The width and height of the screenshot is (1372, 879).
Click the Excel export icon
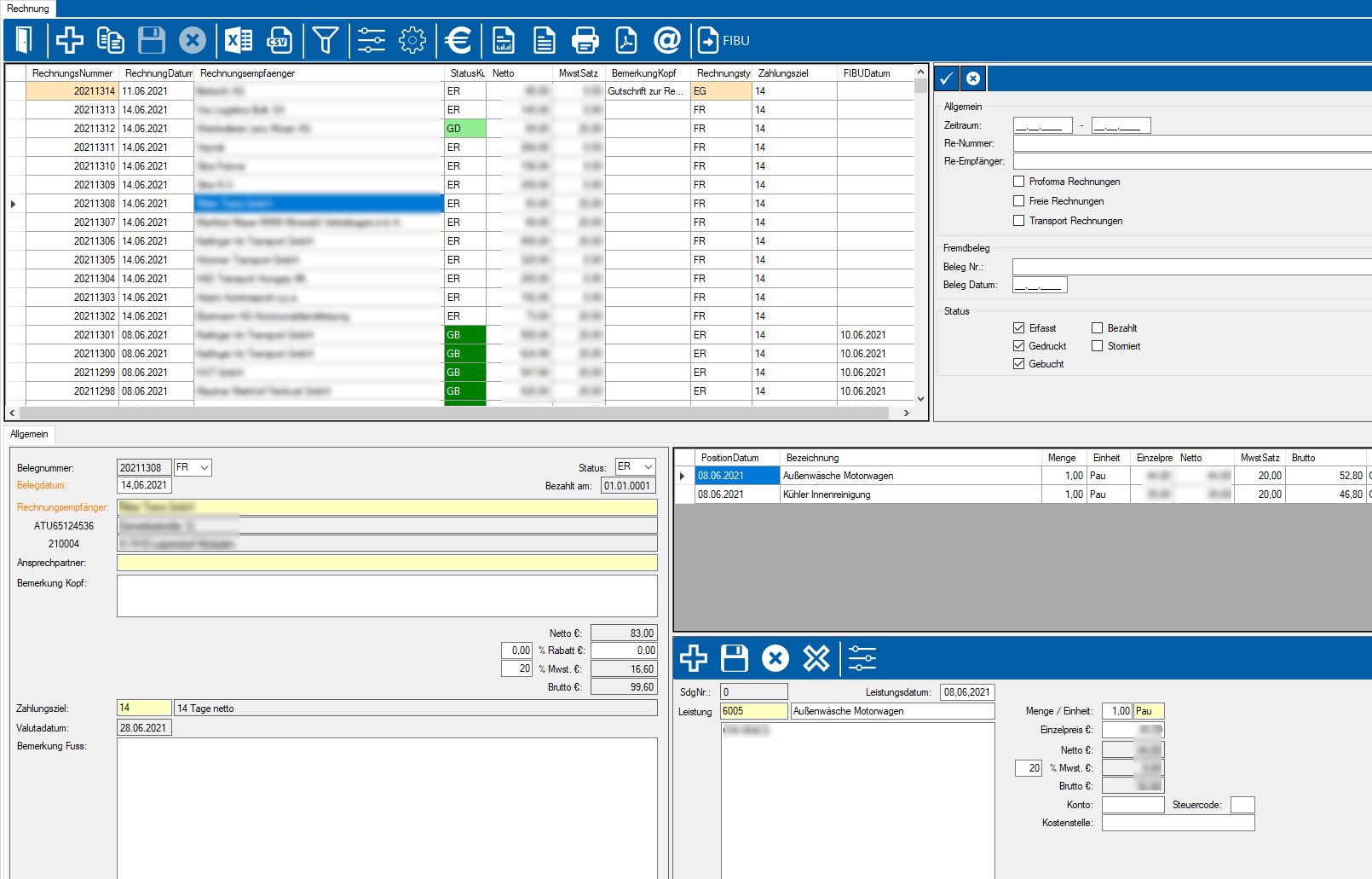click(x=239, y=40)
